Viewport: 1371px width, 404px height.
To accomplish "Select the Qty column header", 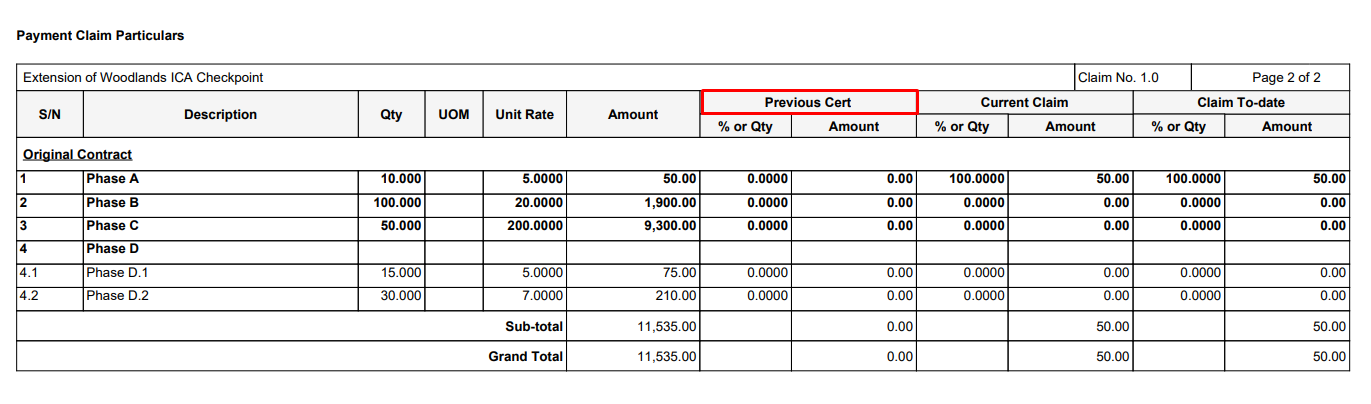I will (391, 115).
